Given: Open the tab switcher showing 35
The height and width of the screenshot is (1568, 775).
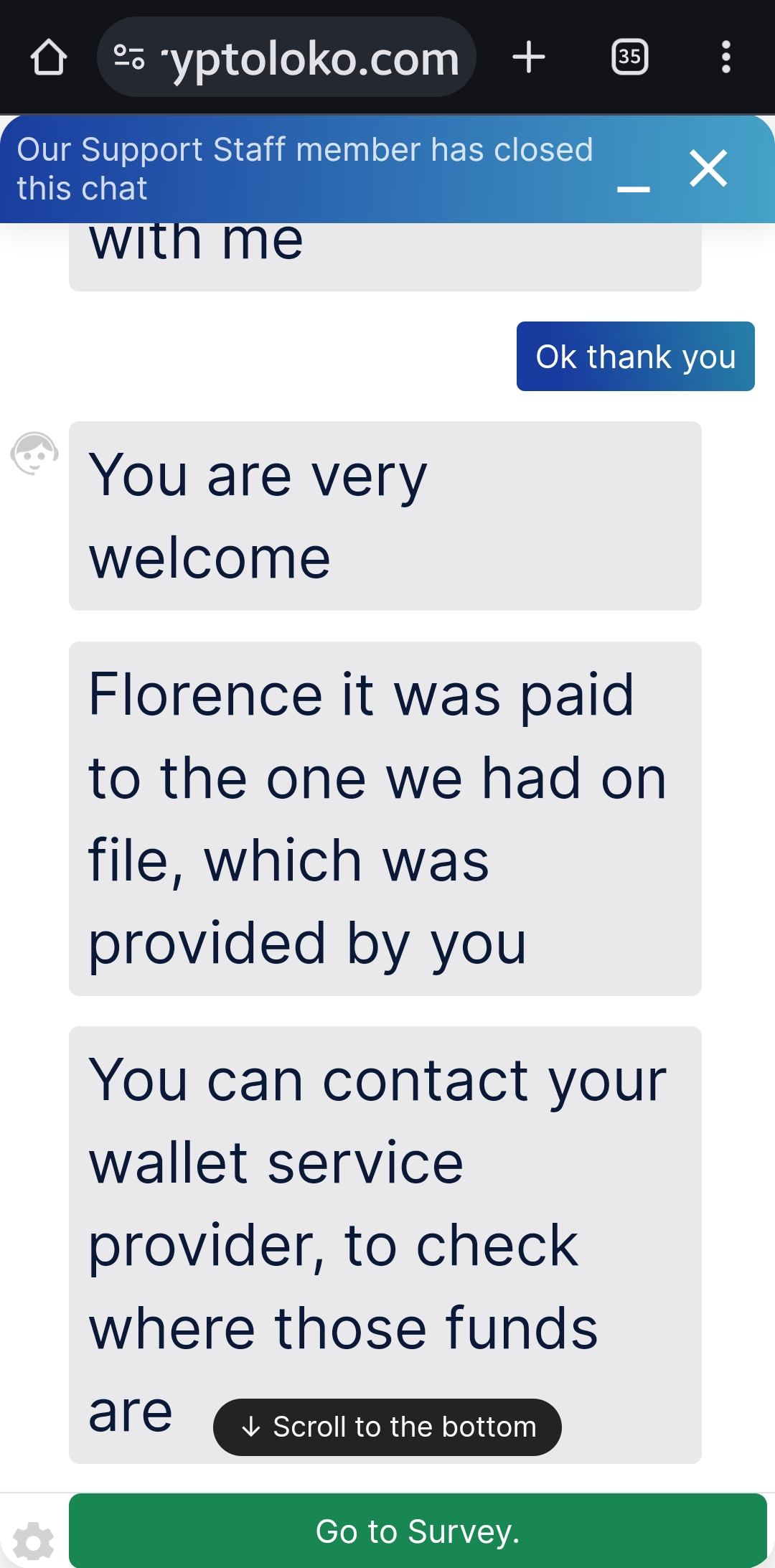Looking at the screenshot, I should [629, 57].
